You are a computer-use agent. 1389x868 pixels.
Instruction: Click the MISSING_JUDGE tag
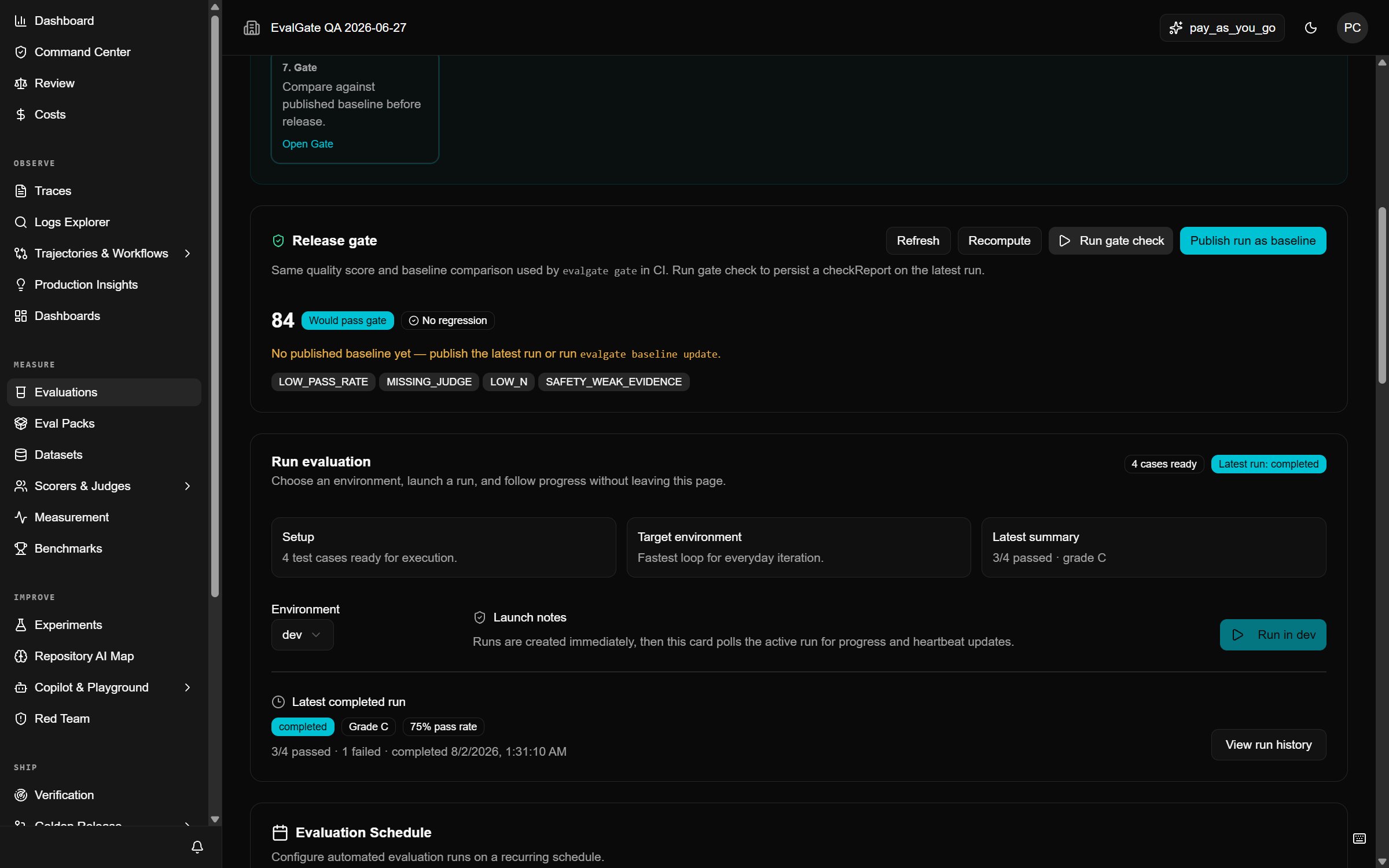point(429,382)
